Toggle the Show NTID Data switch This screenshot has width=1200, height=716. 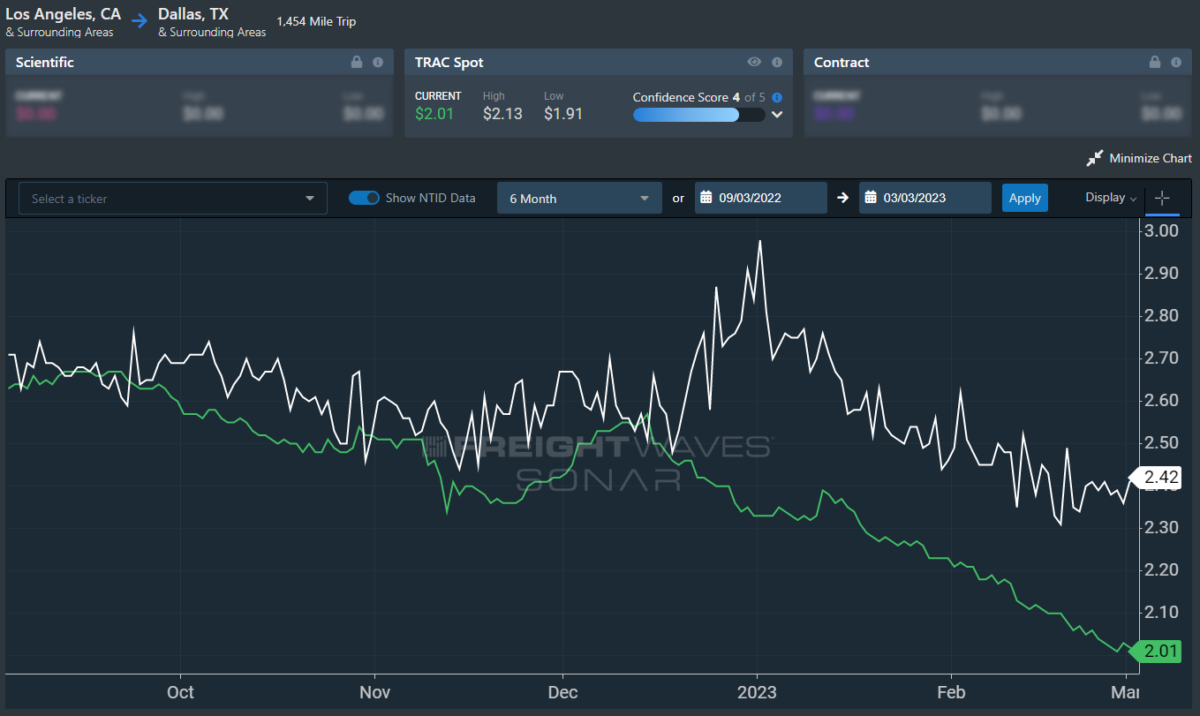(x=364, y=198)
